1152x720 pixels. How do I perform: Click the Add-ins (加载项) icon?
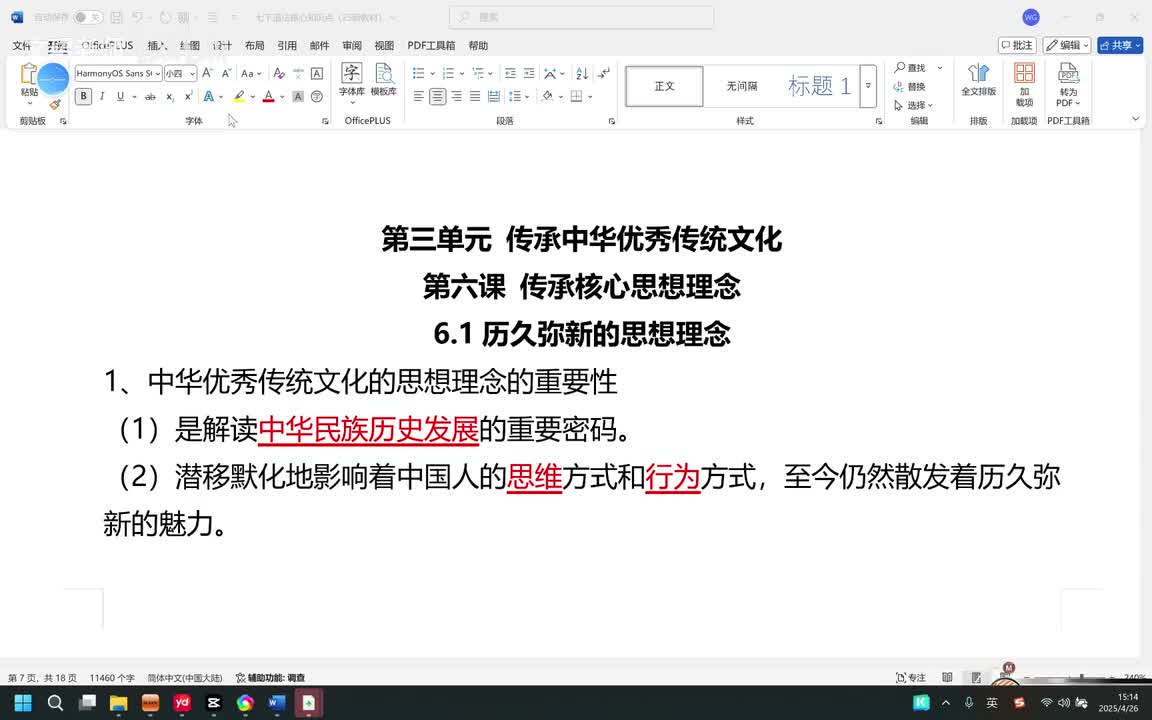(x=1024, y=84)
